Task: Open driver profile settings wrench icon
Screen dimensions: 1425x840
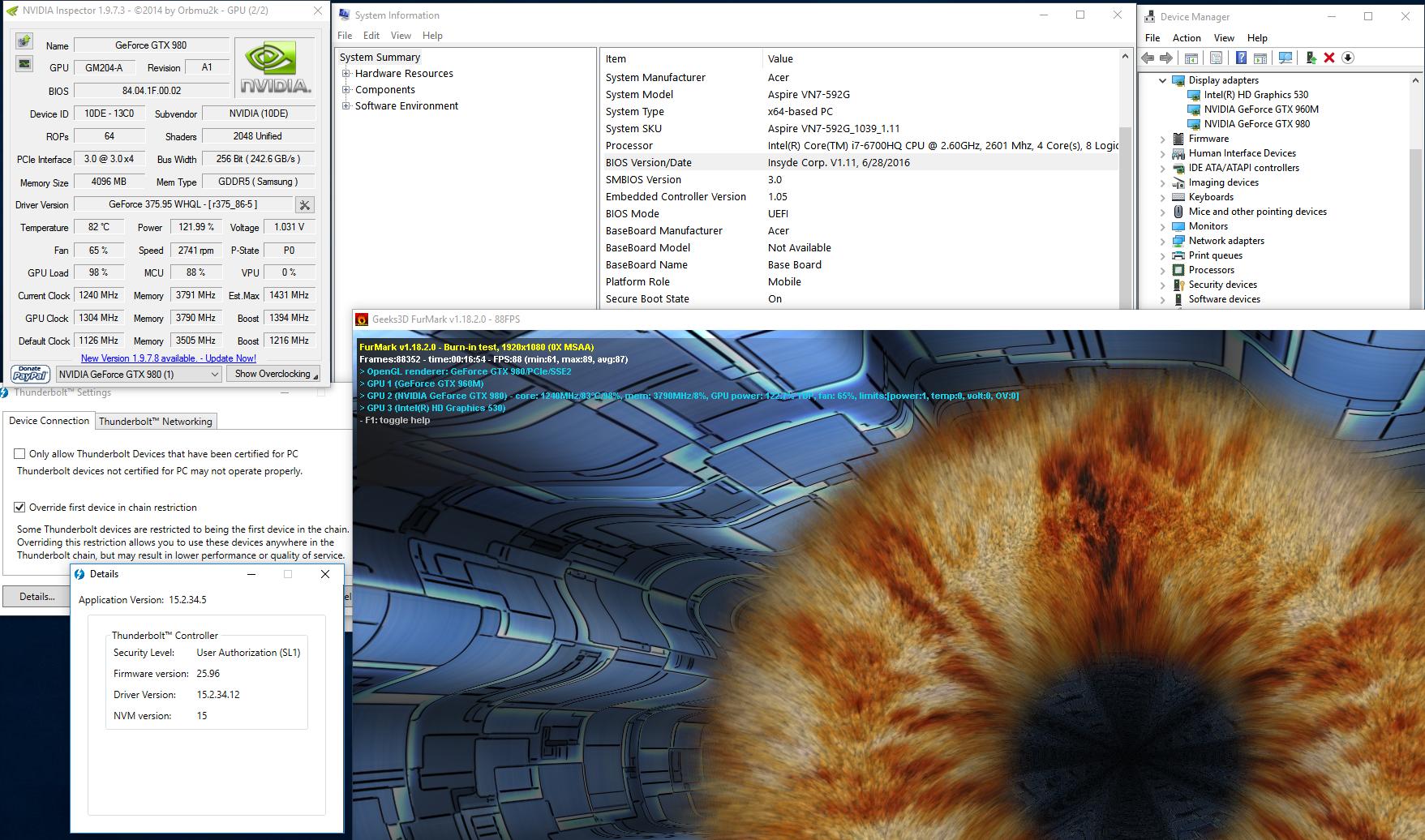Action: [304, 205]
